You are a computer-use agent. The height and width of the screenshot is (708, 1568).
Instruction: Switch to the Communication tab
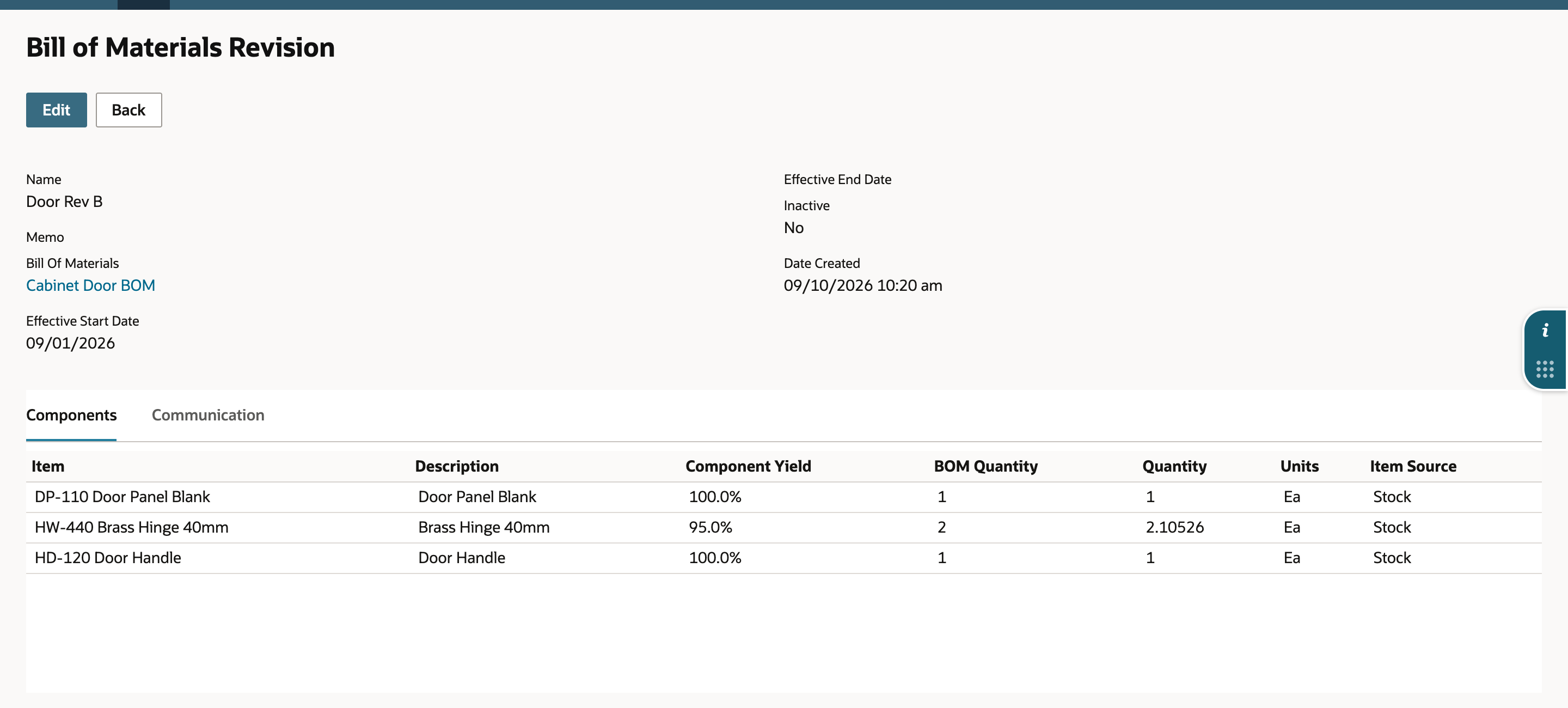point(207,415)
